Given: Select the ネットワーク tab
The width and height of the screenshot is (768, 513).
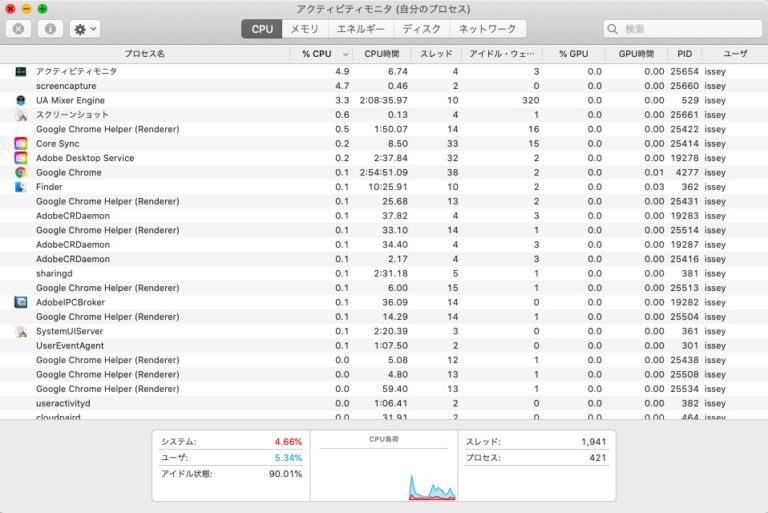Looking at the screenshot, I should pyautogui.click(x=487, y=29).
